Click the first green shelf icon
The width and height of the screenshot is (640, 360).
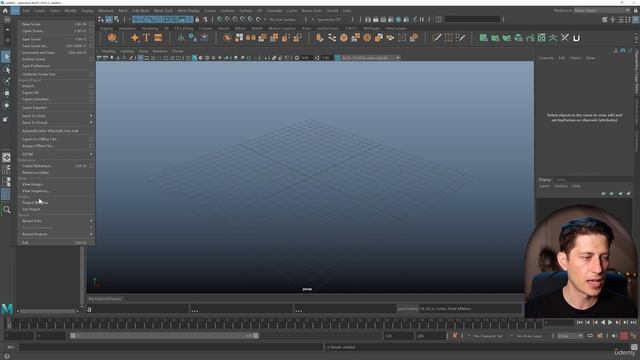483,38
